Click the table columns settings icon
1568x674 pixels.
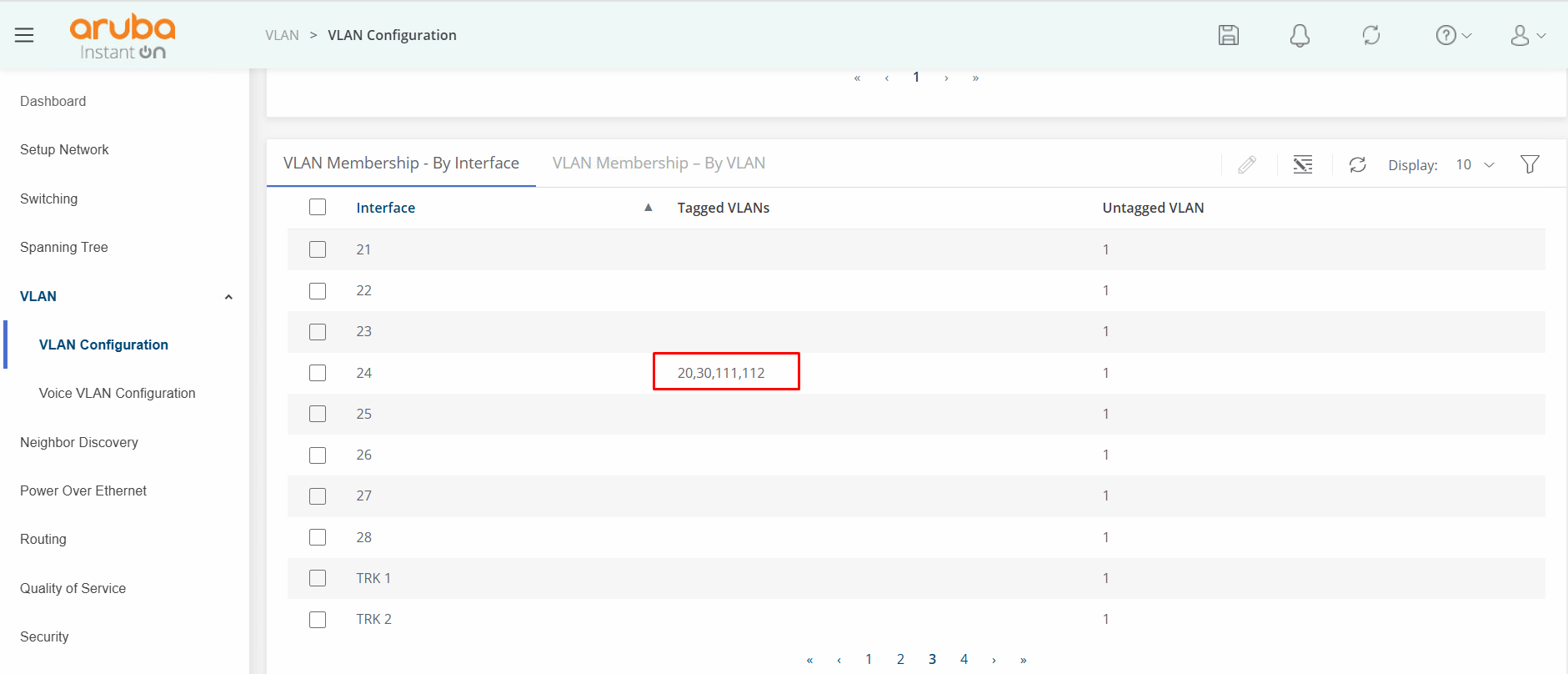pos(1302,165)
